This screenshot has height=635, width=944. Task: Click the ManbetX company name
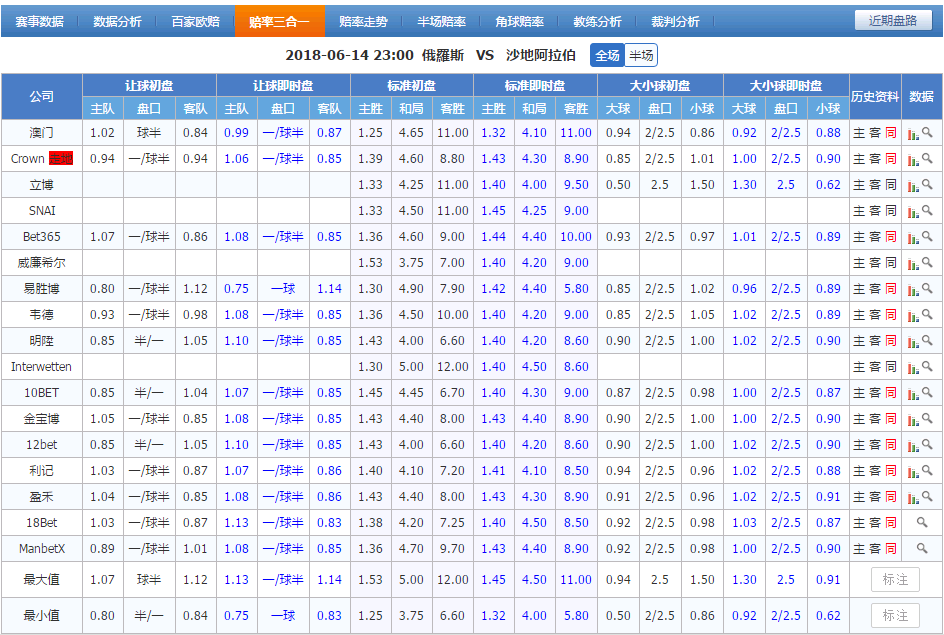(x=42, y=549)
